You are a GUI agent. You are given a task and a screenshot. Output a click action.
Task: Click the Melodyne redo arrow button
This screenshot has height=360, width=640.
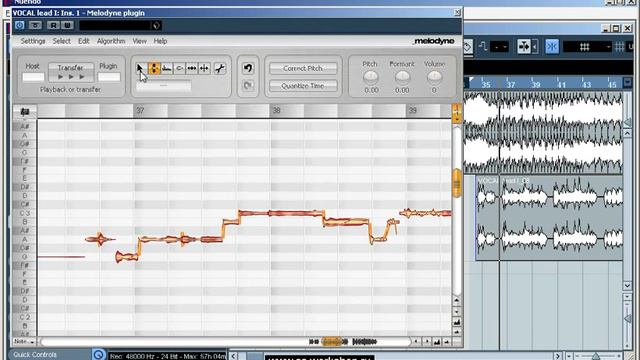[x=248, y=85]
